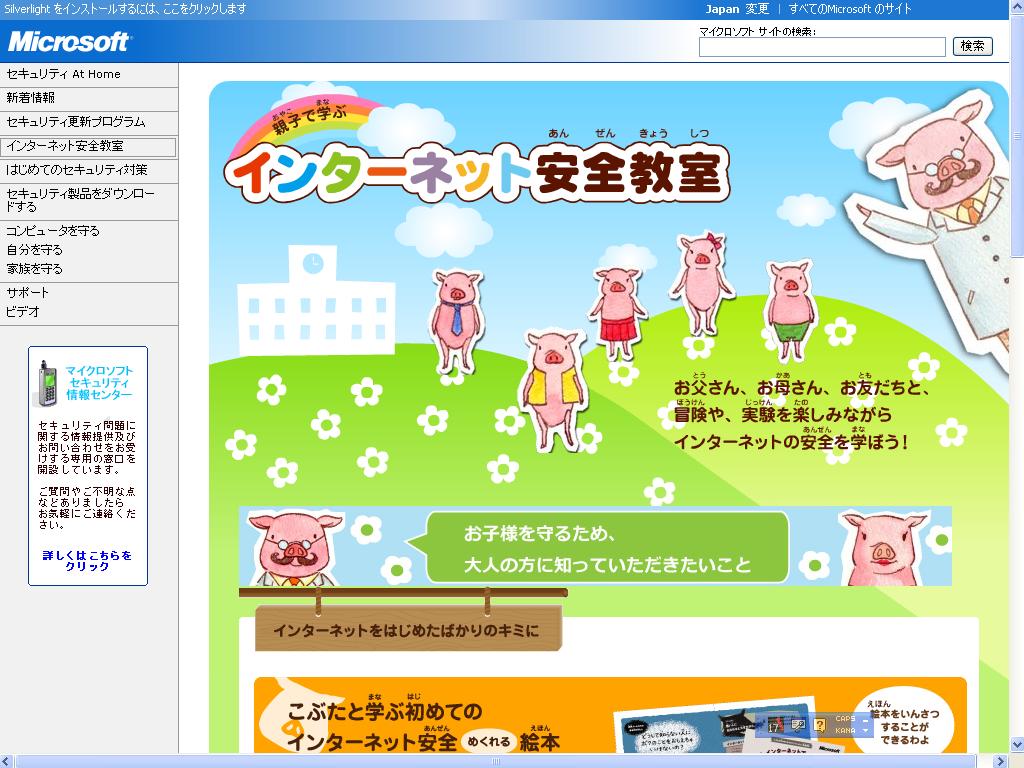Toggle KANA lock indicator in language bar
Screen dimensions: 1024x768
(845, 731)
